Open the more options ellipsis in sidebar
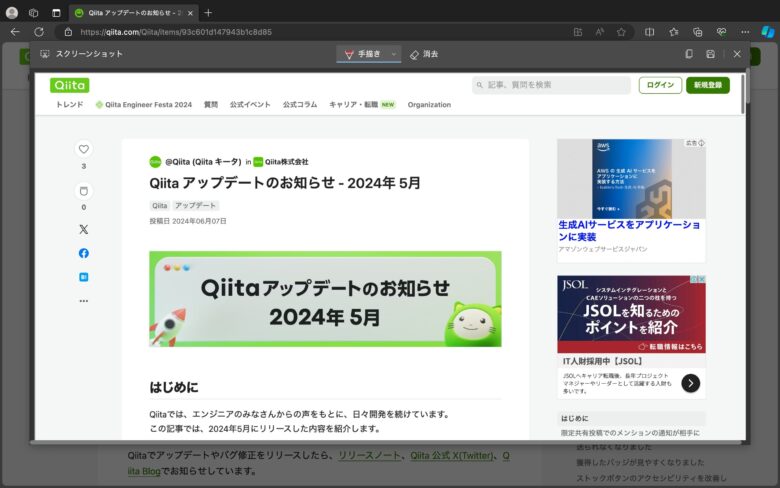This screenshot has height=488, width=780. coord(84,301)
